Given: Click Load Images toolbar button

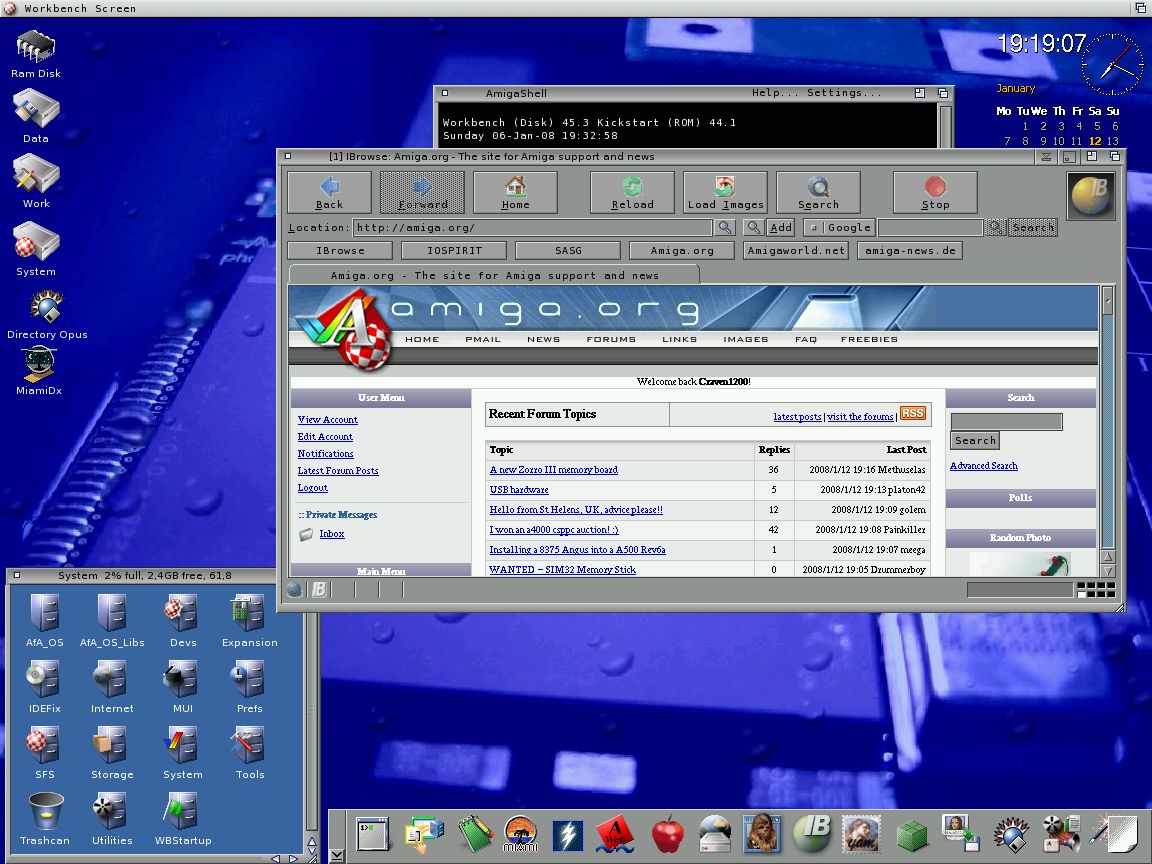Looking at the screenshot, I should pyautogui.click(x=725, y=192).
